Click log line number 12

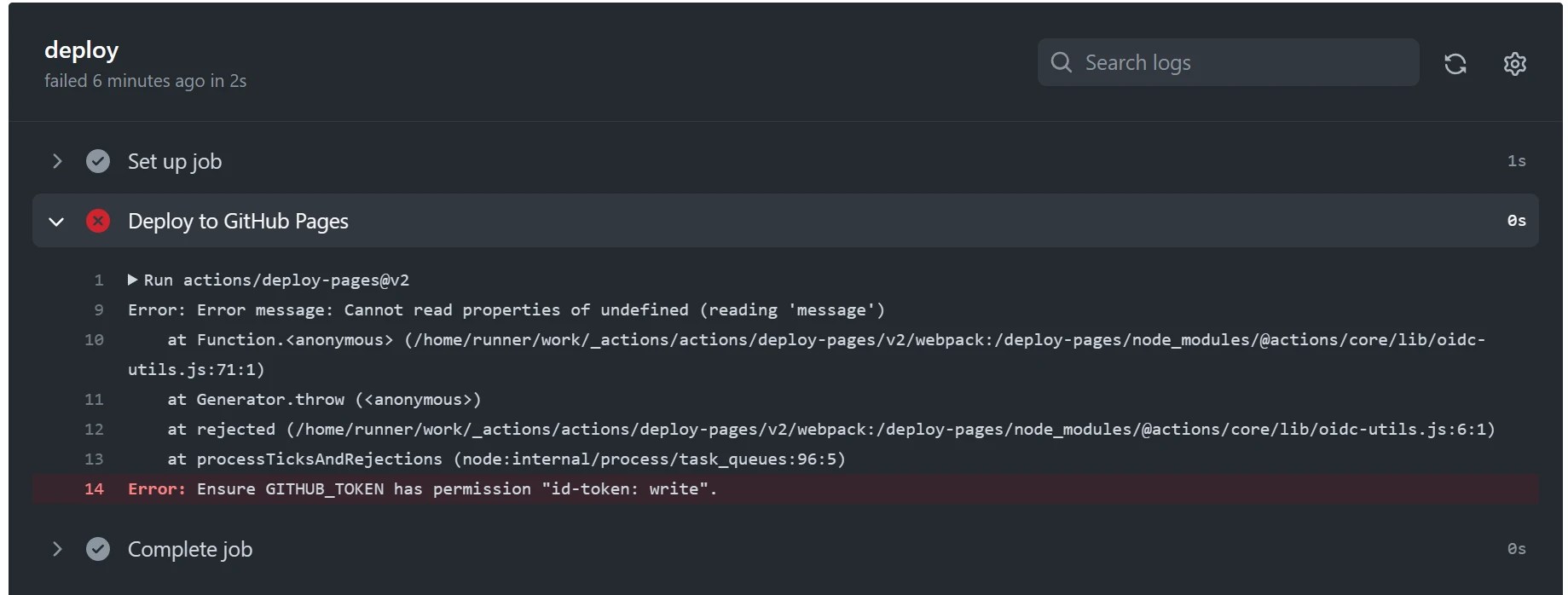tap(94, 429)
